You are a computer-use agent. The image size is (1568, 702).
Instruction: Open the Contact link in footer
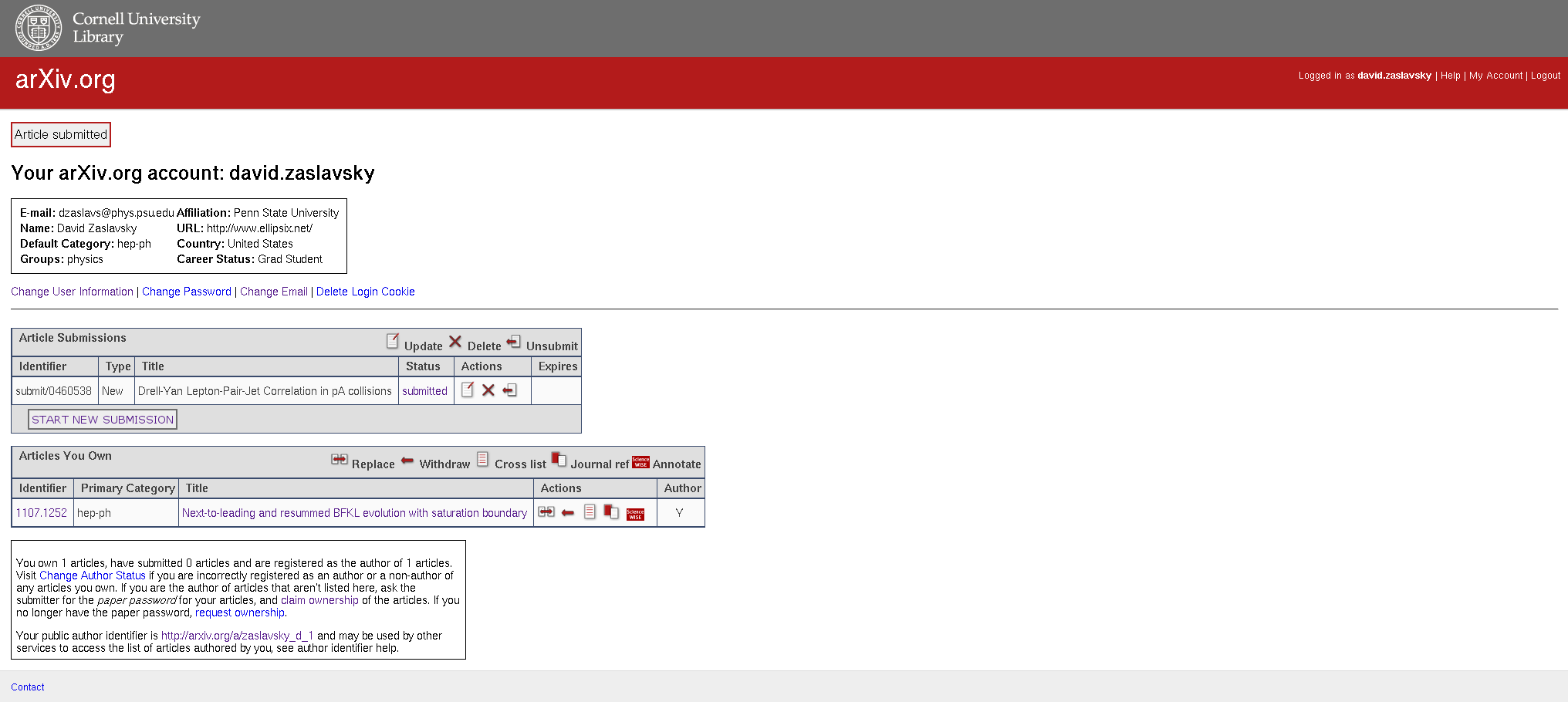click(28, 687)
